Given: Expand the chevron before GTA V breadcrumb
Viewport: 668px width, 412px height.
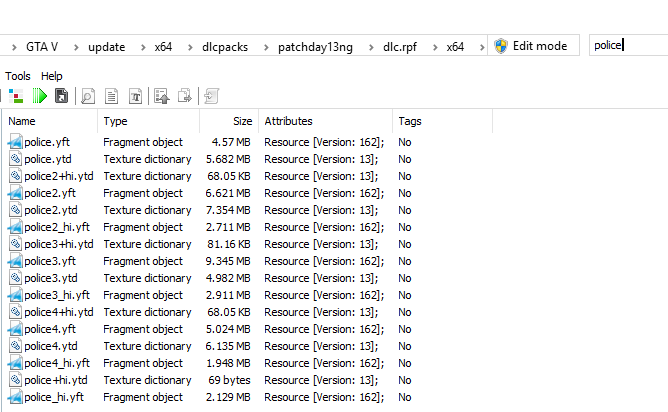Looking at the screenshot, I should point(14,47).
